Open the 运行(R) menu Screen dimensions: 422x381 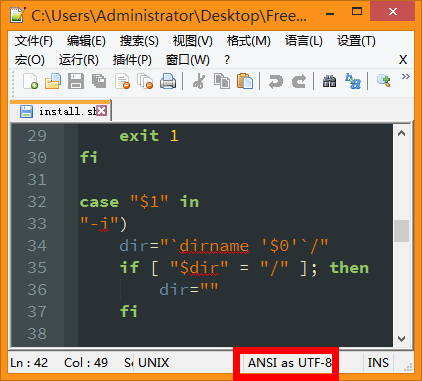[79, 60]
